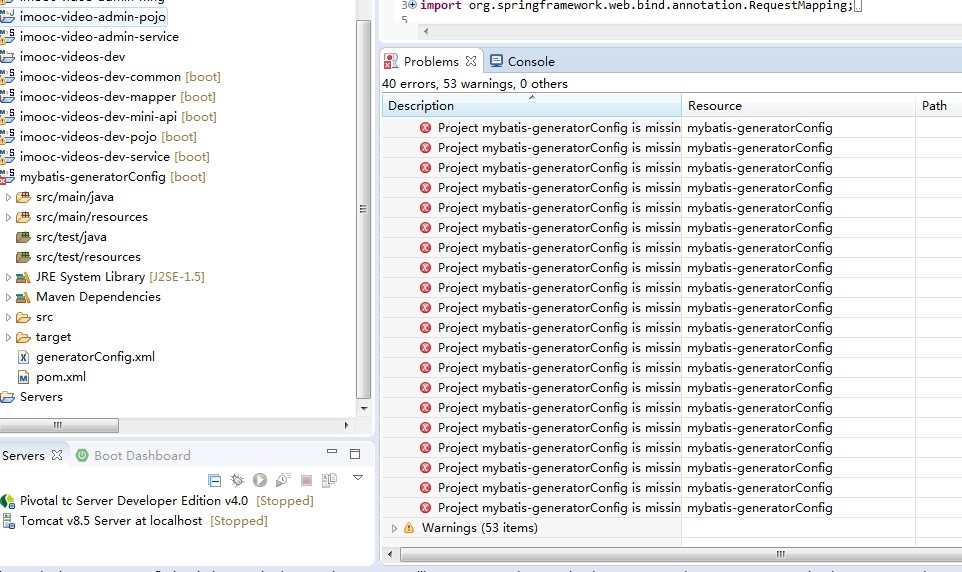Click the Maven Dependencies library icon
Image resolution: width=962 pixels, height=572 pixels.
[x=23, y=297]
